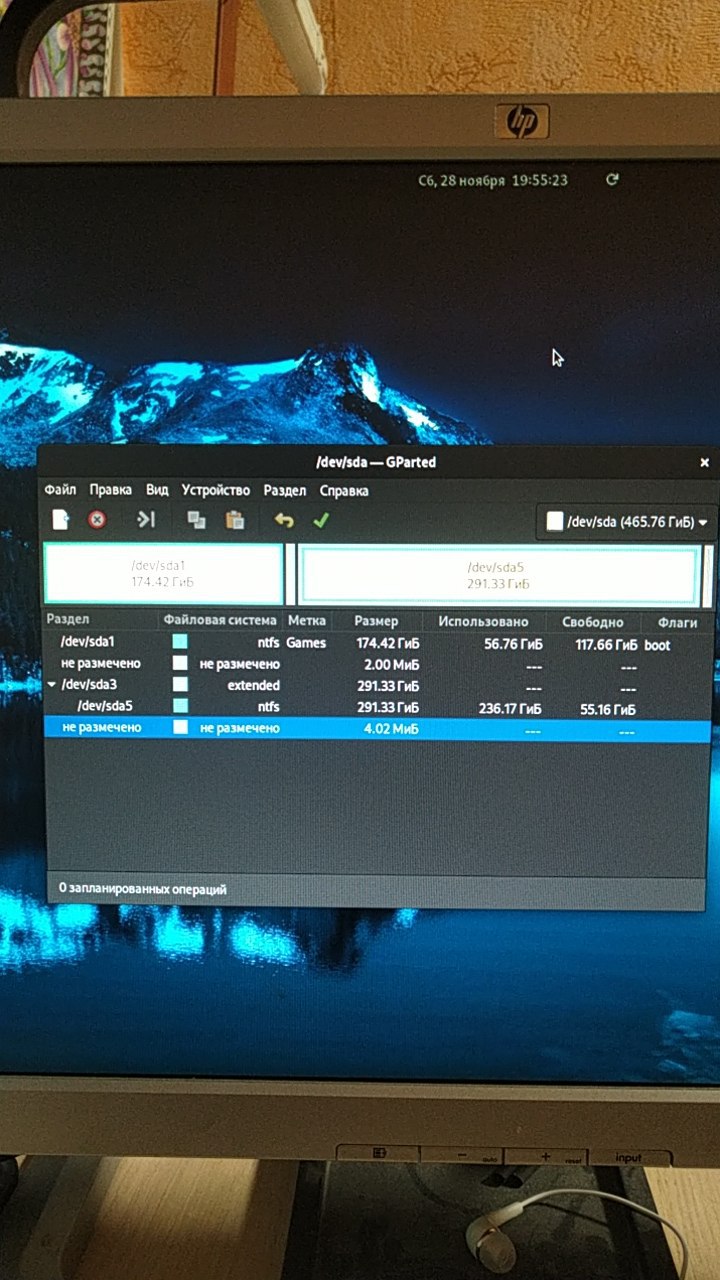Open the Файл menu

coord(60,490)
